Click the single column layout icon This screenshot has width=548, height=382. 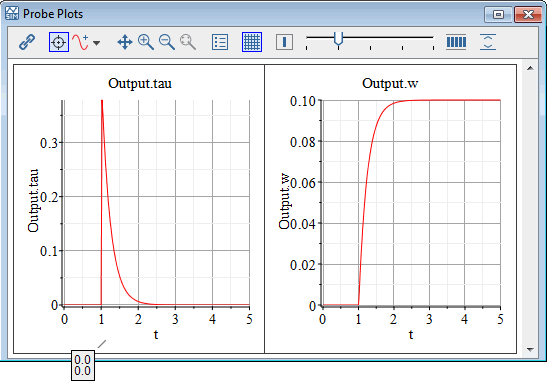[284, 42]
